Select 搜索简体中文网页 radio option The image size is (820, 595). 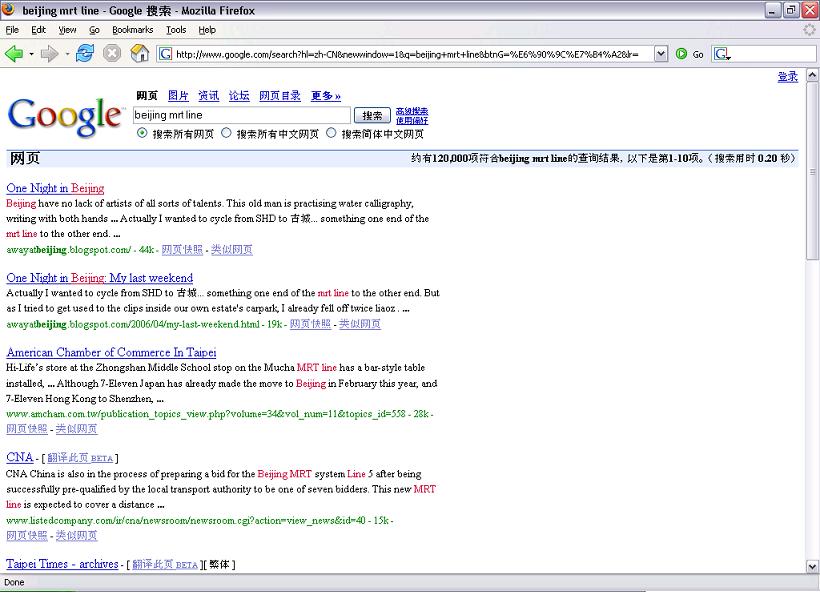coord(331,133)
